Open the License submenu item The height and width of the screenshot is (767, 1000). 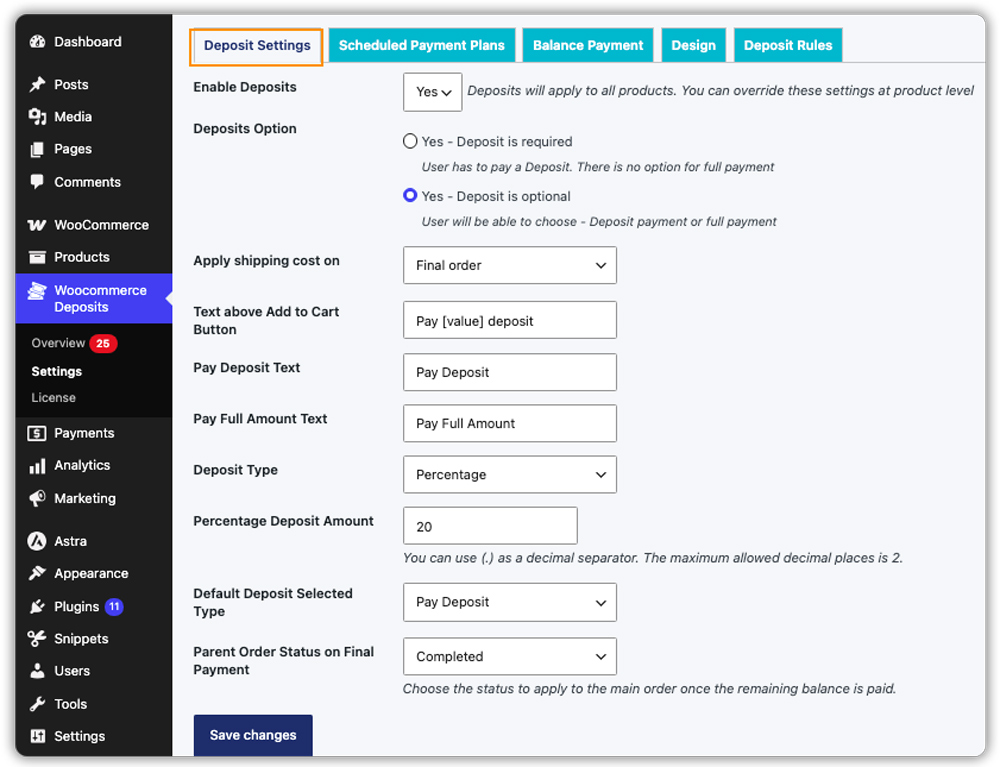(x=54, y=397)
